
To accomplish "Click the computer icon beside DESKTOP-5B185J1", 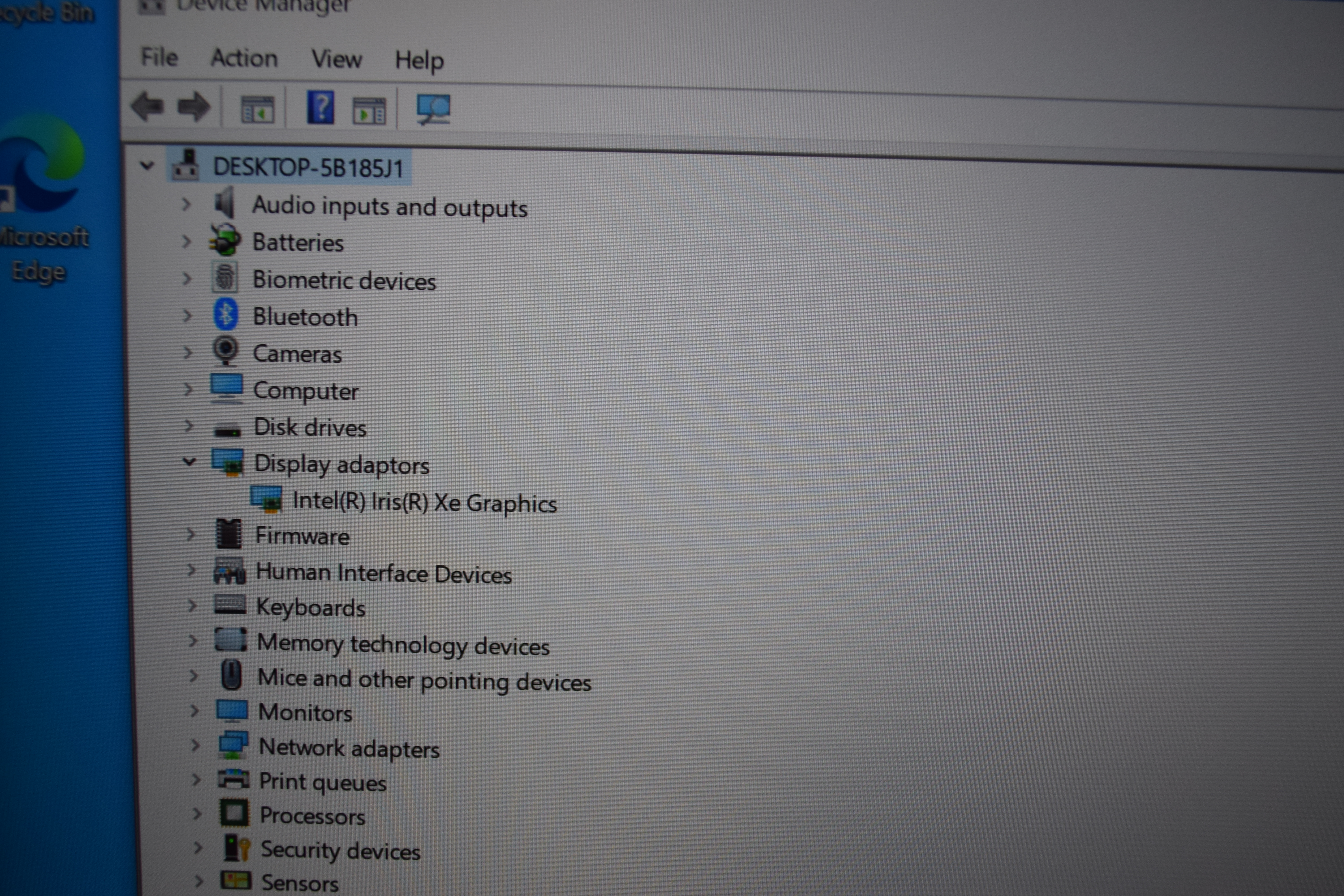I will point(186,165).
